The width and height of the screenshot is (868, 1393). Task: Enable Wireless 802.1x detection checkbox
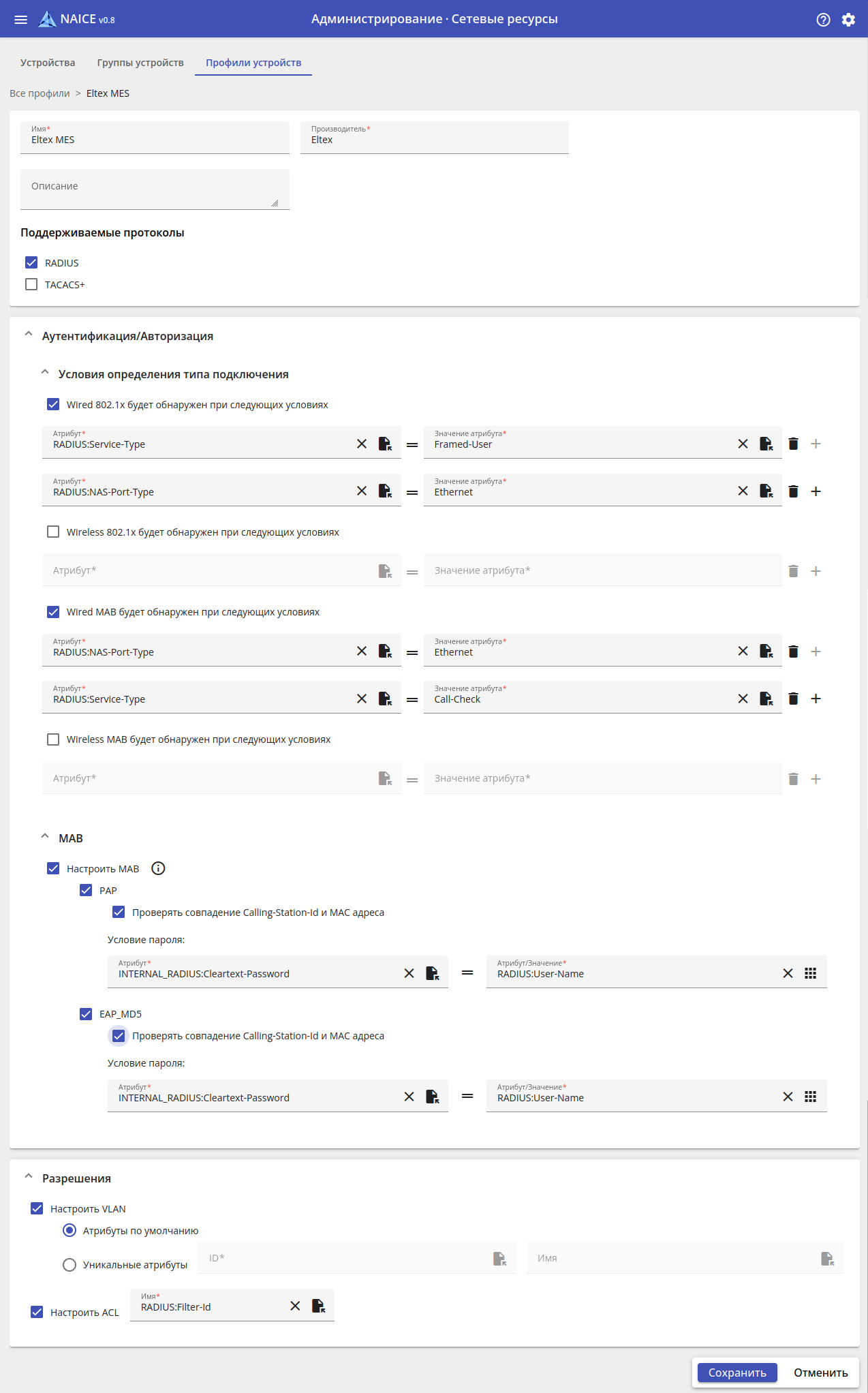tap(53, 532)
